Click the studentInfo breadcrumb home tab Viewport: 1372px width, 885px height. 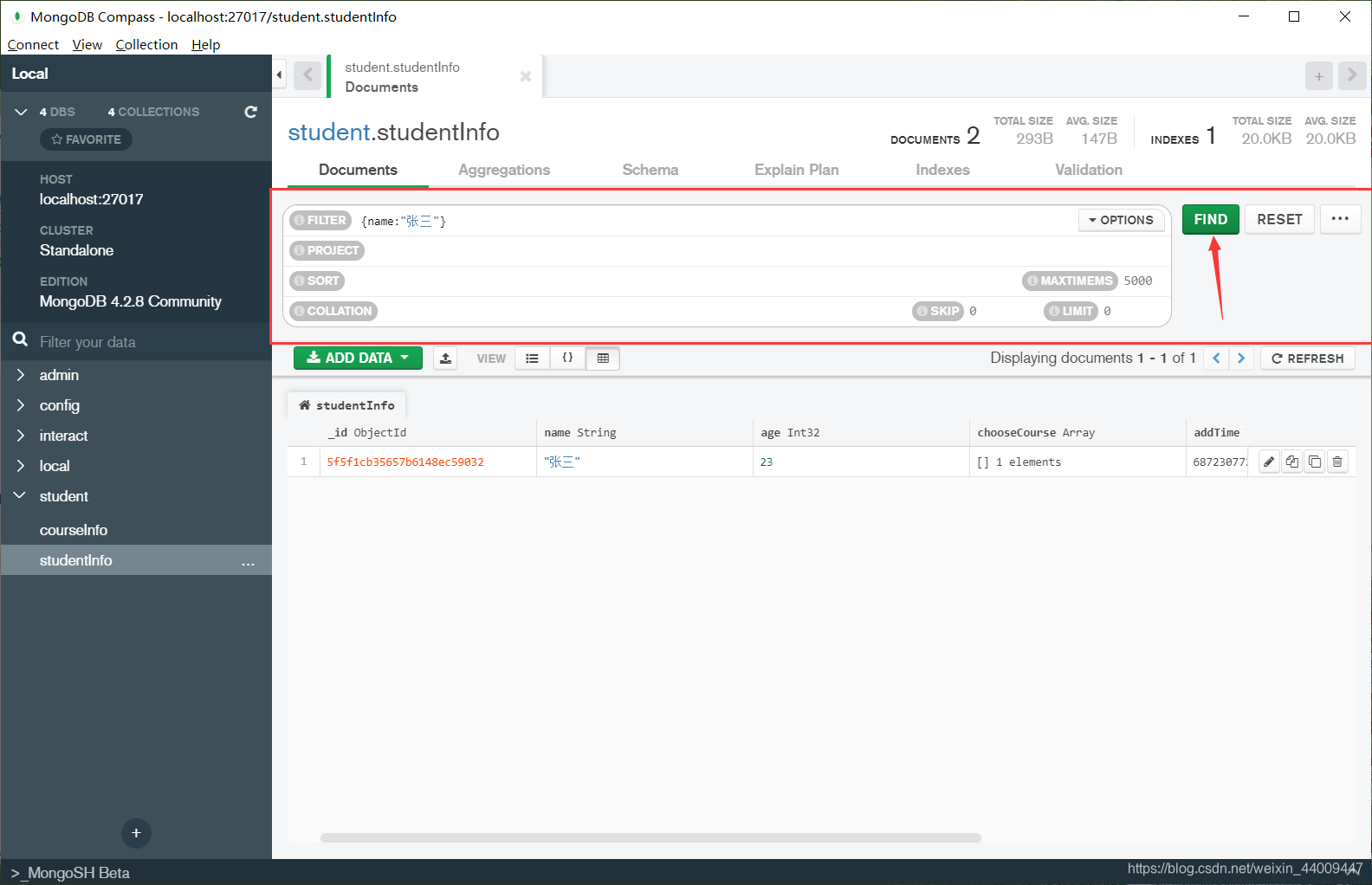[346, 405]
